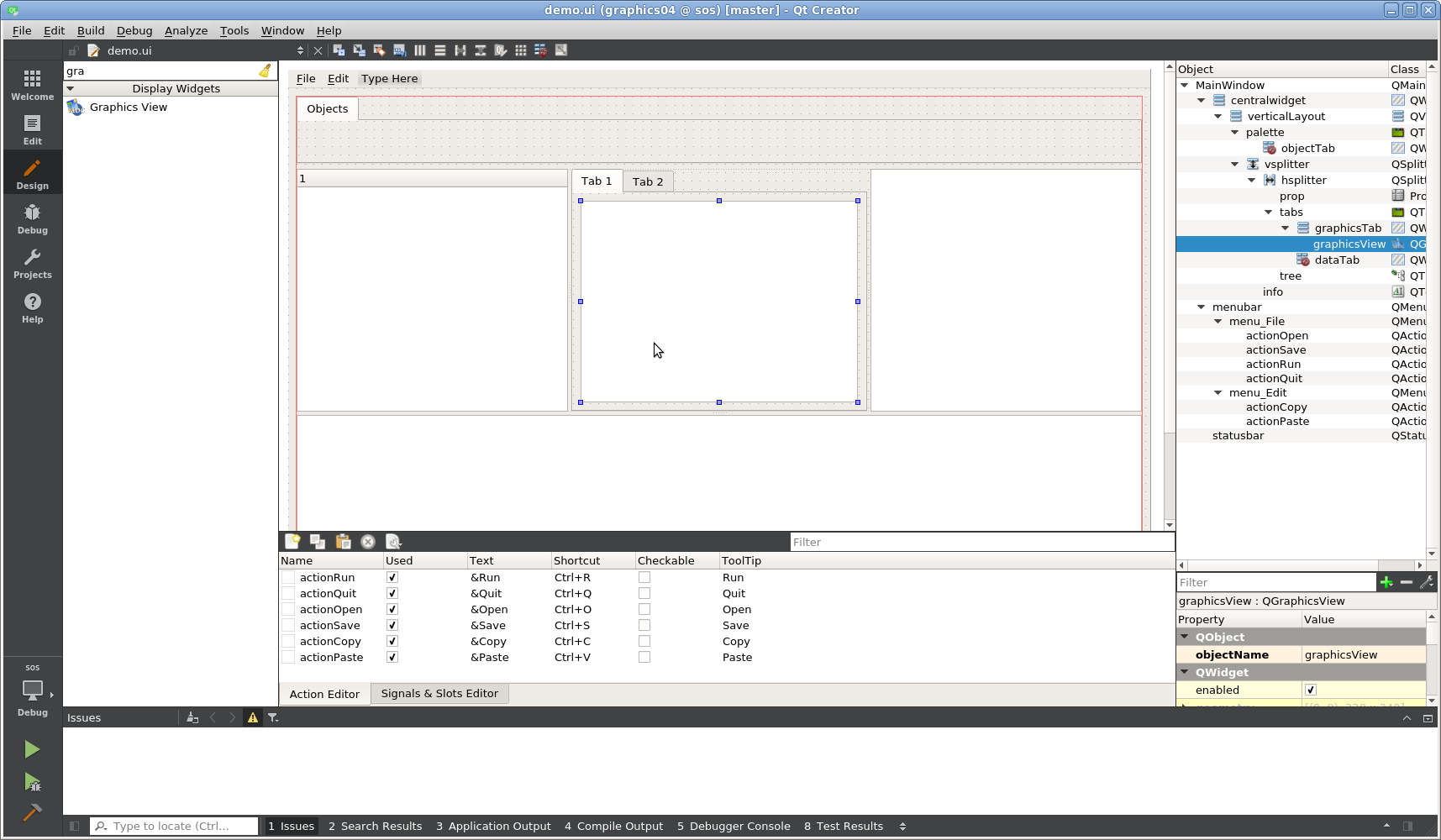This screenshot has width=1441, height=840.
Task: Click the Action Editor filter field
Action: click(x=981, y=542)
